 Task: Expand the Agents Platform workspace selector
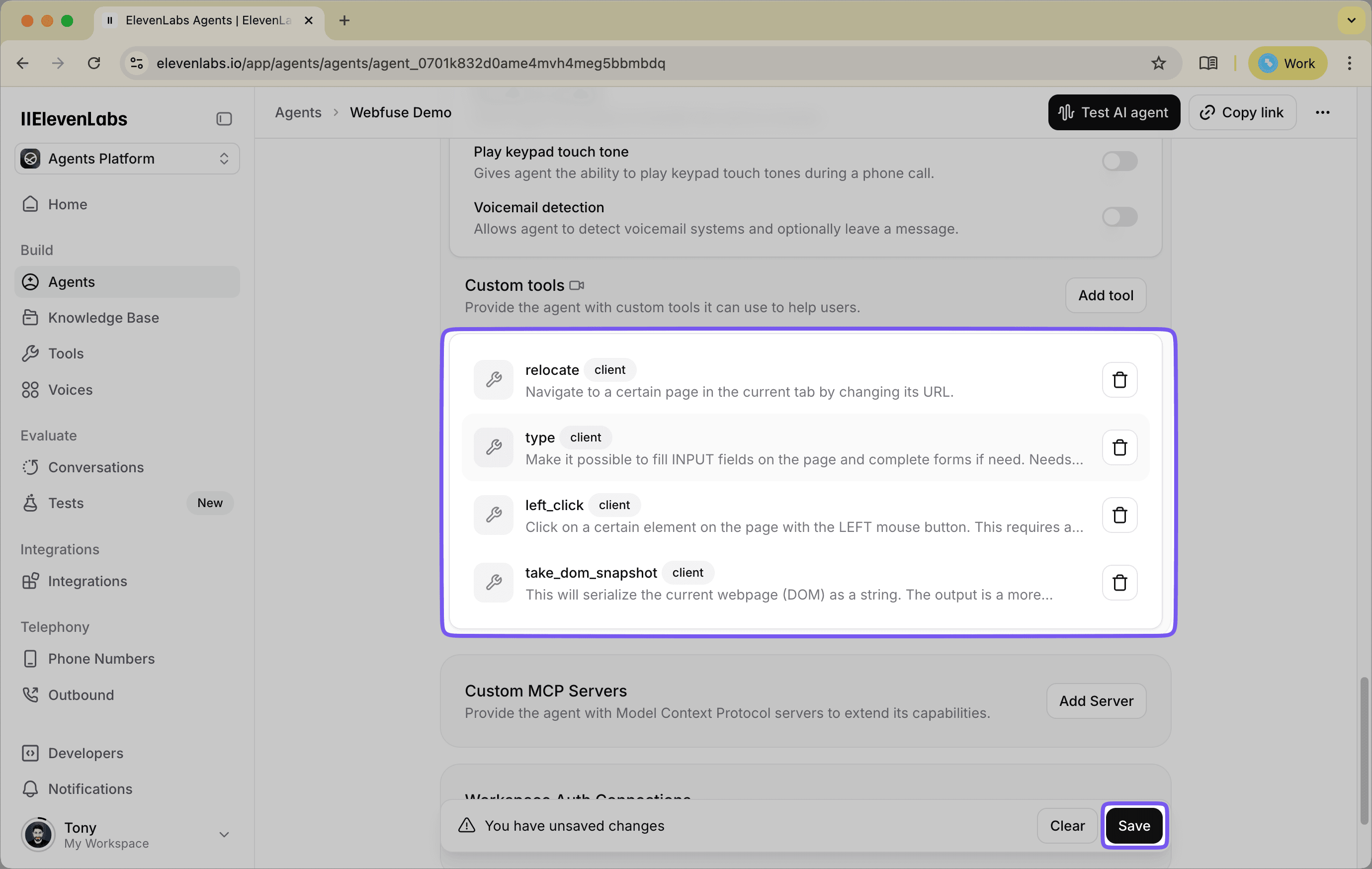coord(126,159)
